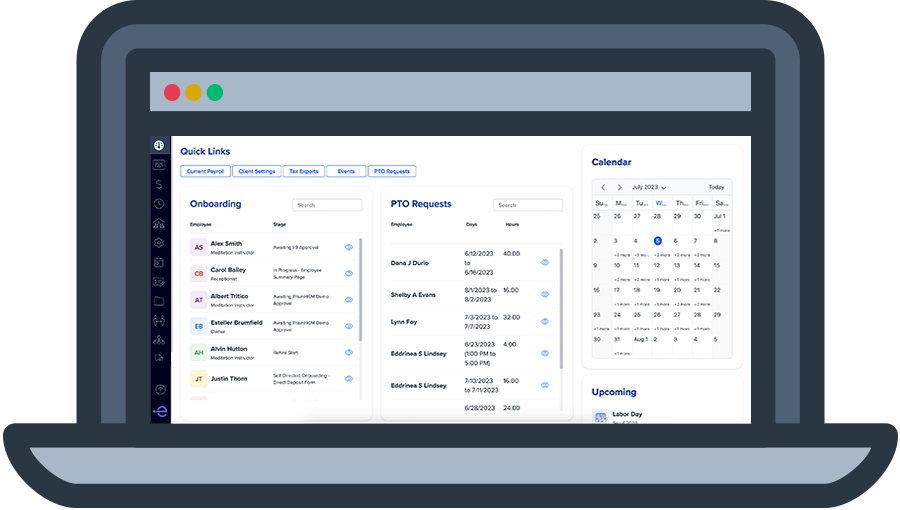Image resolution: width=900 pixels, height=510 pixels.
Task: Click Eddrinea S Lindsey 6/23/2023 eye icon
Action: pos(545,353)
